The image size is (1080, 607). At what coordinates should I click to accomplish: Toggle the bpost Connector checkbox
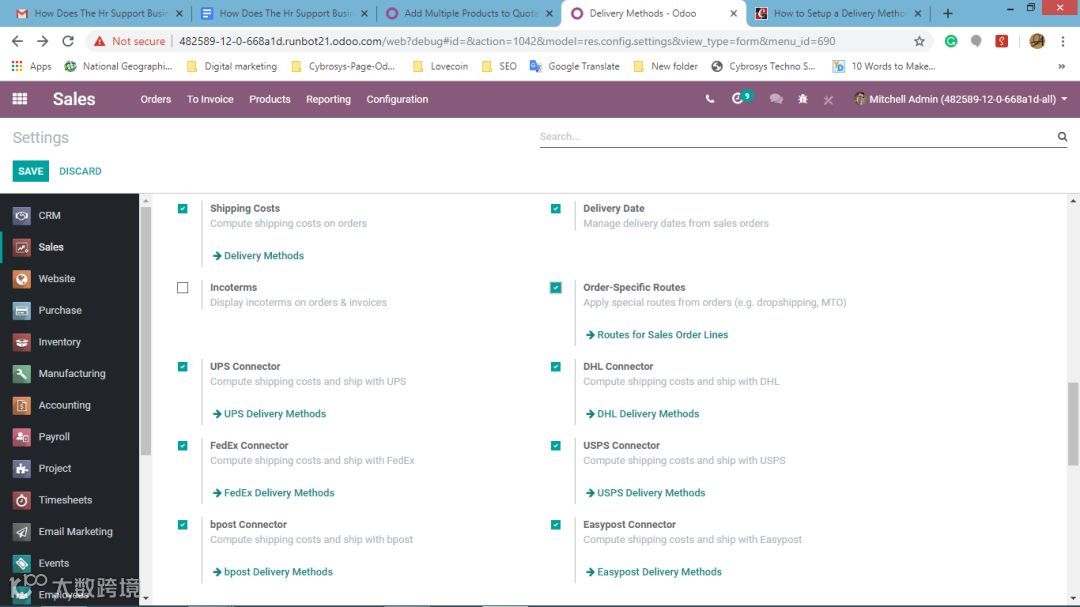(x=183, y=525)
